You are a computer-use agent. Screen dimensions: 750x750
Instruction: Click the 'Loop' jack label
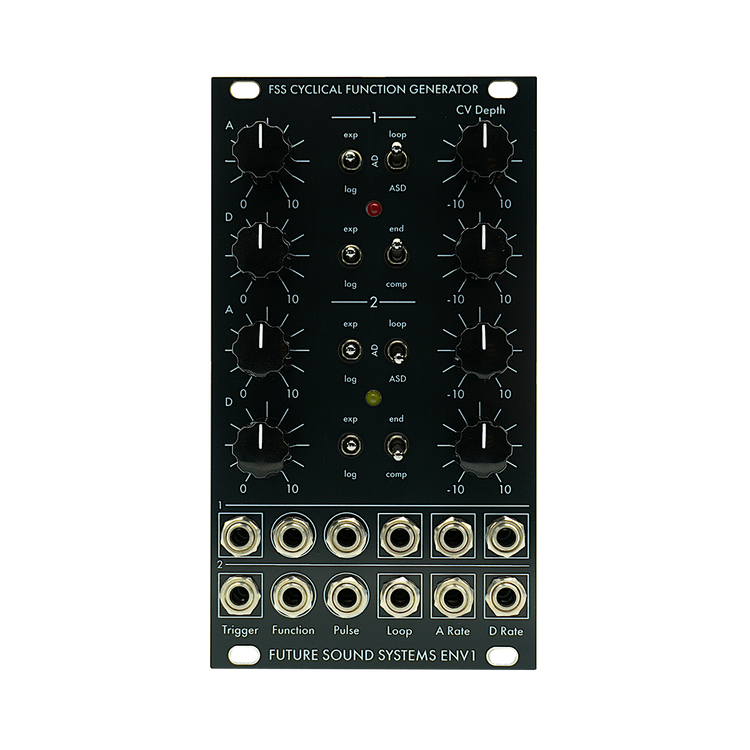pyautogui.click(x=399, y=631)
